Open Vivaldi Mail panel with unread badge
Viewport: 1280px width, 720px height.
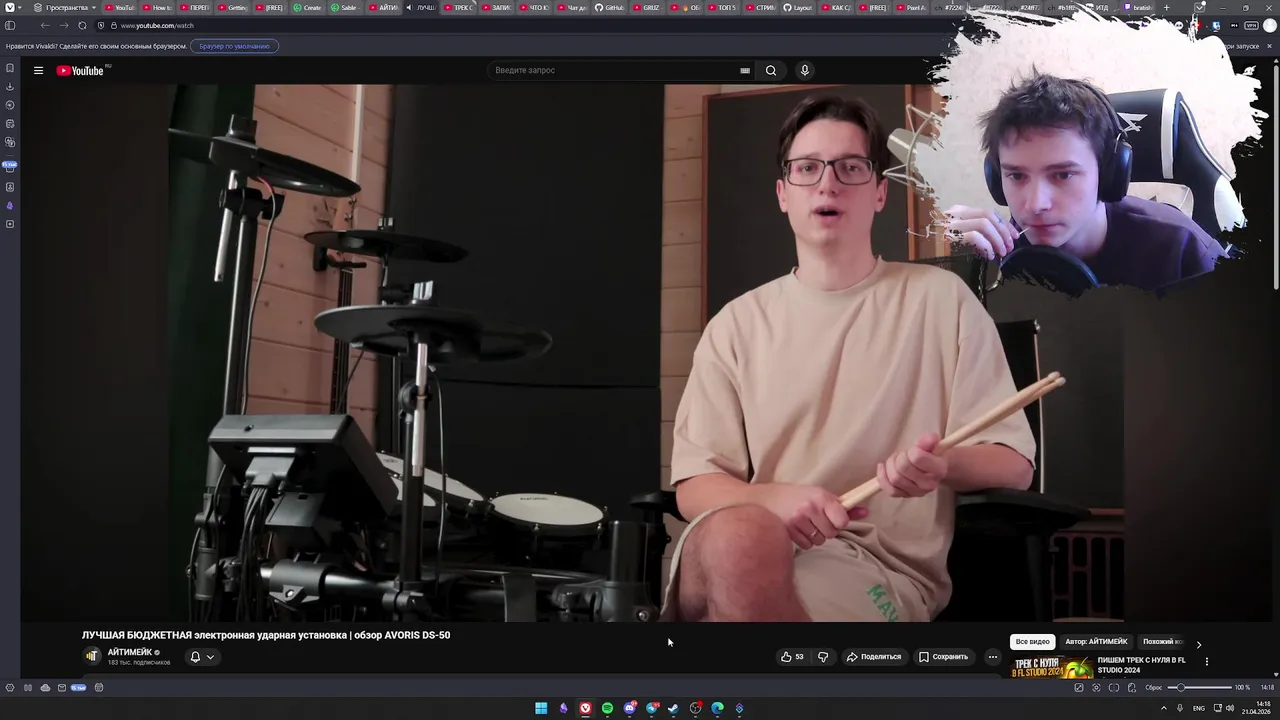pyautogui.click(x=10, y=166)
